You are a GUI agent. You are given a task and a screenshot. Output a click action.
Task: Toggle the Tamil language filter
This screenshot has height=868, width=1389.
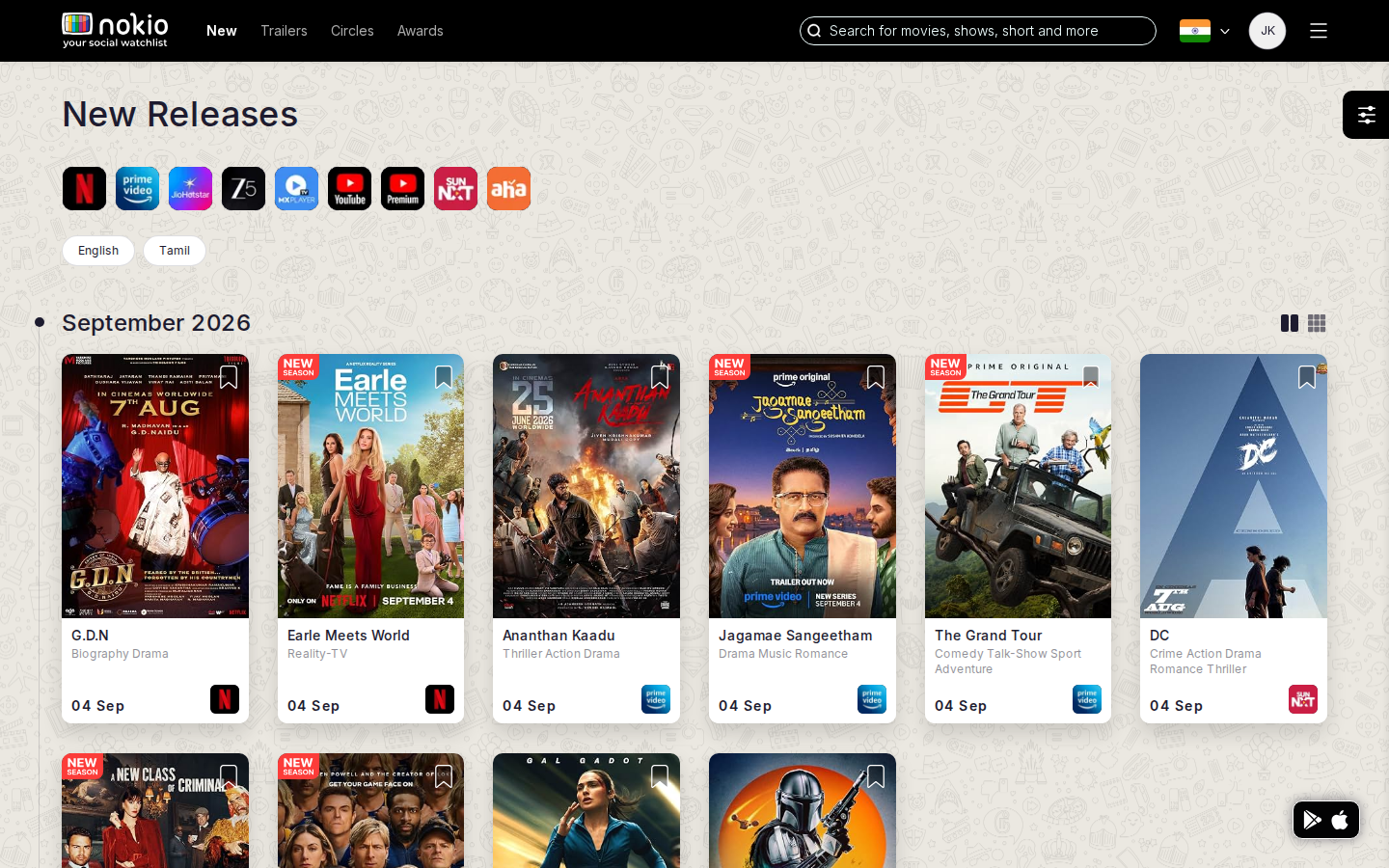pyautogui.click(x=175, y=251)
